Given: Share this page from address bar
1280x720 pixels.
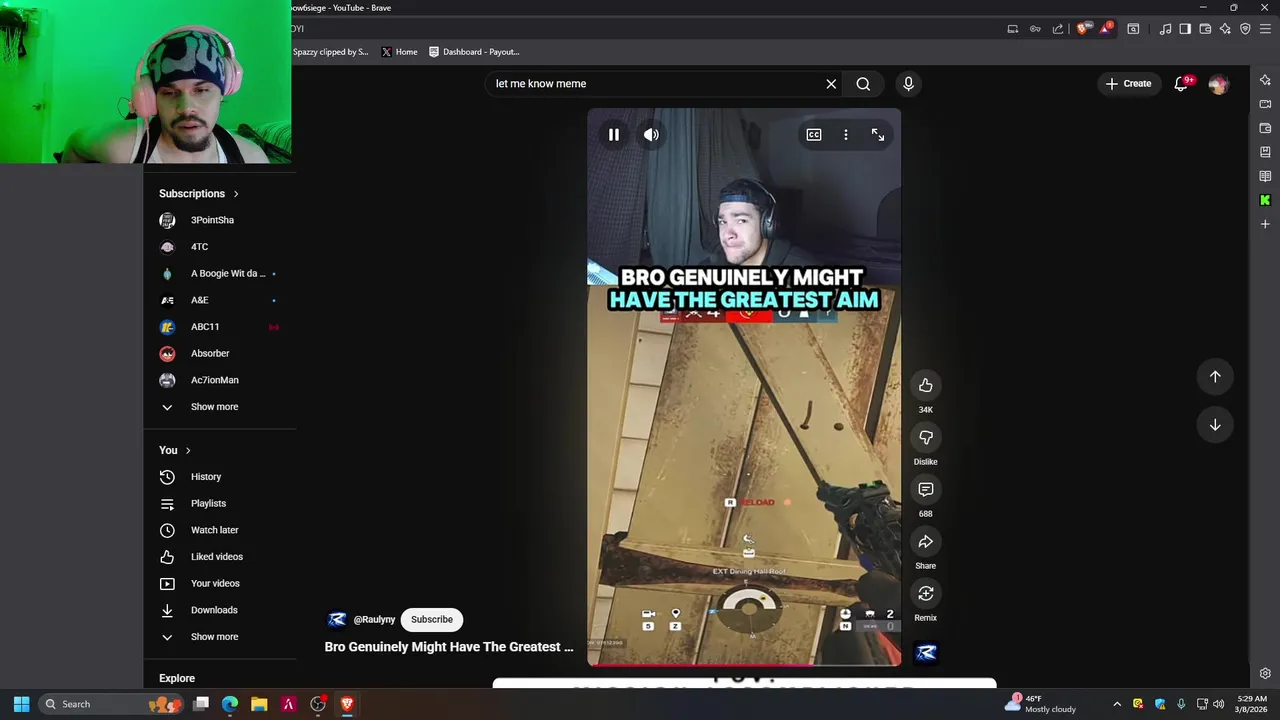Looking at the screenshot, I should coord(1058,29).
